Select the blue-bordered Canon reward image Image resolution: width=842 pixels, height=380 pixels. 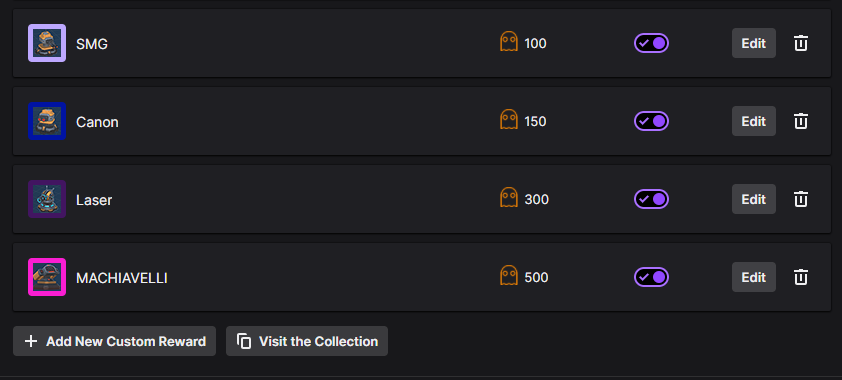[x=47, y=121]
